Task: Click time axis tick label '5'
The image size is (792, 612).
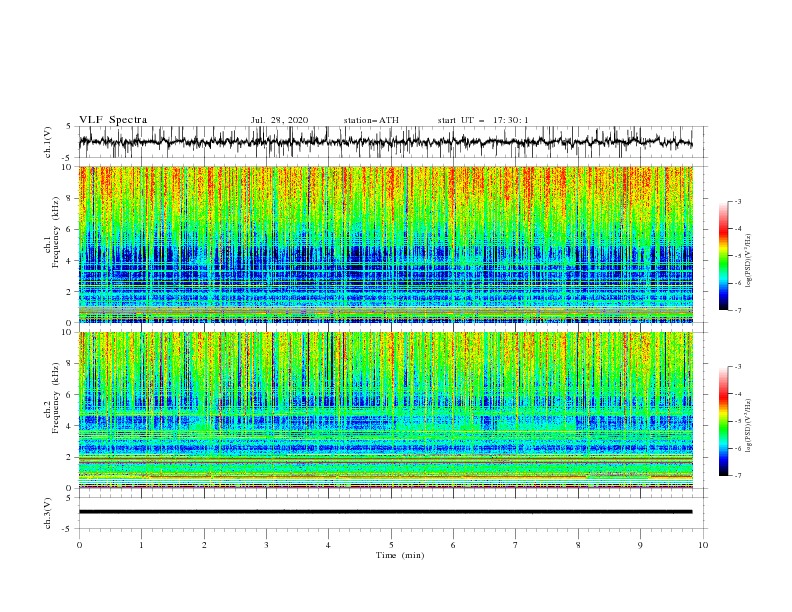Action: (x=391, y=545)
